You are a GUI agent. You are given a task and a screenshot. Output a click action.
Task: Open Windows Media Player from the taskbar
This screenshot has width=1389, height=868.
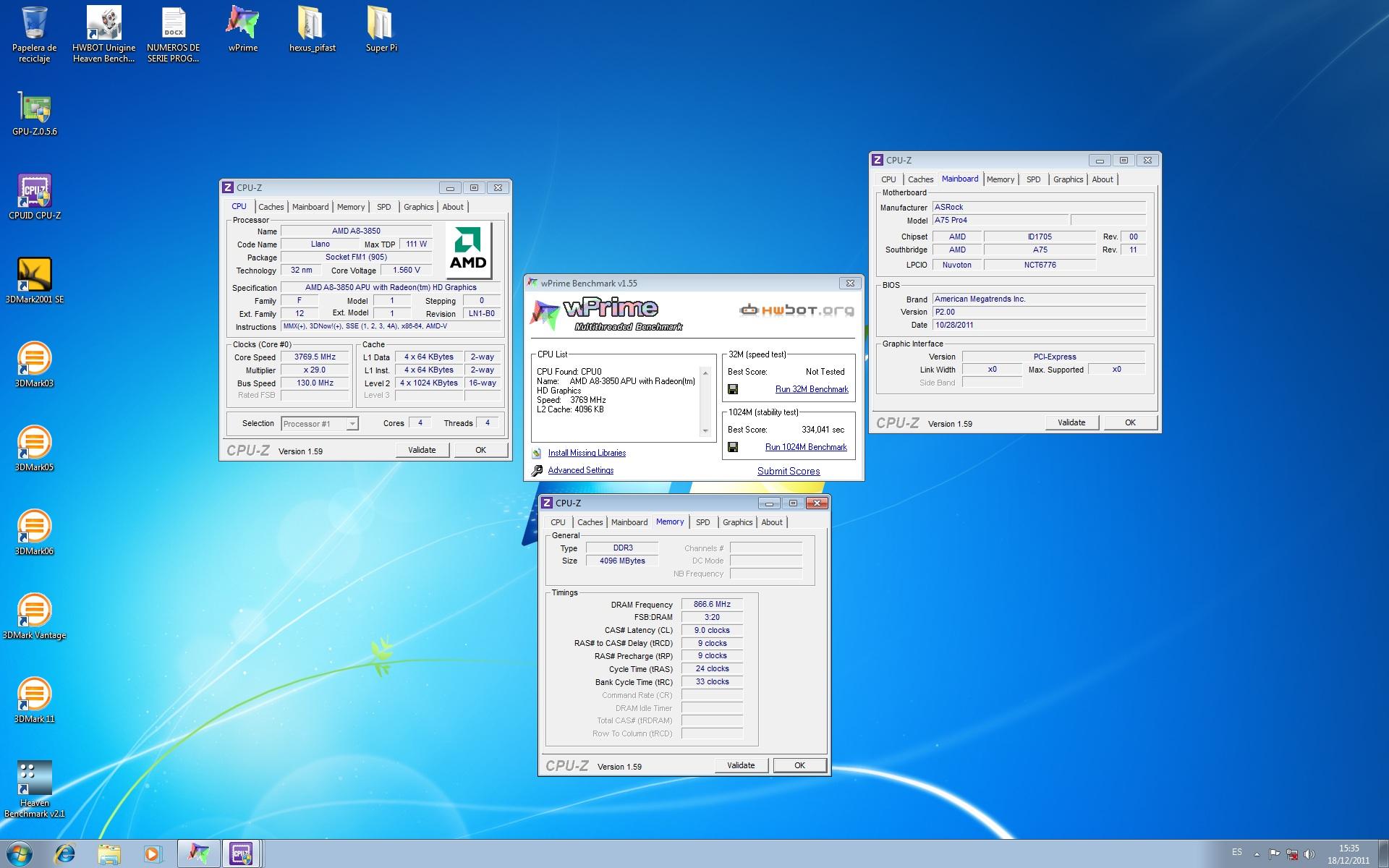point(153,854)
